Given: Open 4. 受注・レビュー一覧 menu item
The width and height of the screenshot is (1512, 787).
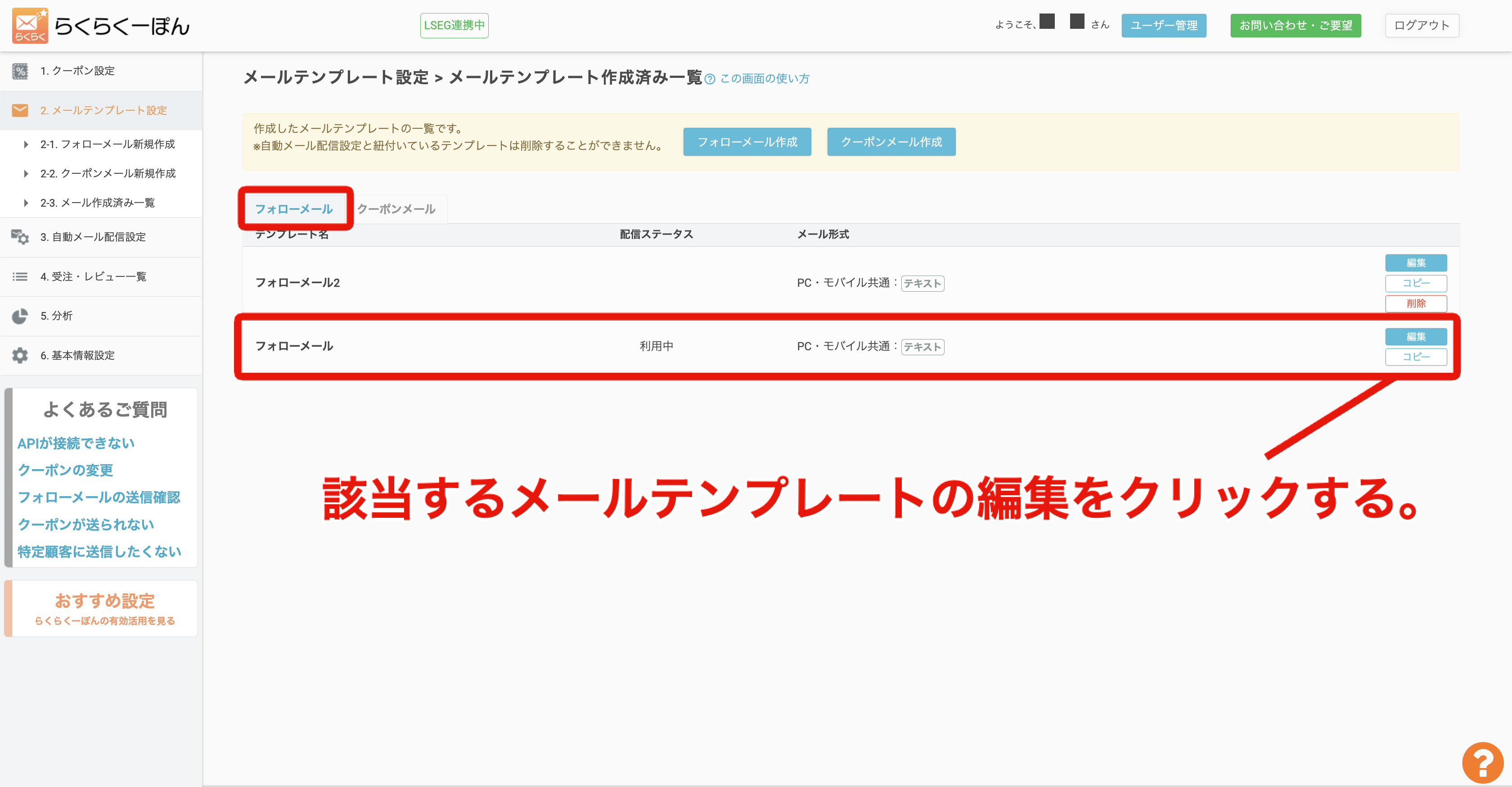Looking at the screenshot, I should [x=101, y=276].
